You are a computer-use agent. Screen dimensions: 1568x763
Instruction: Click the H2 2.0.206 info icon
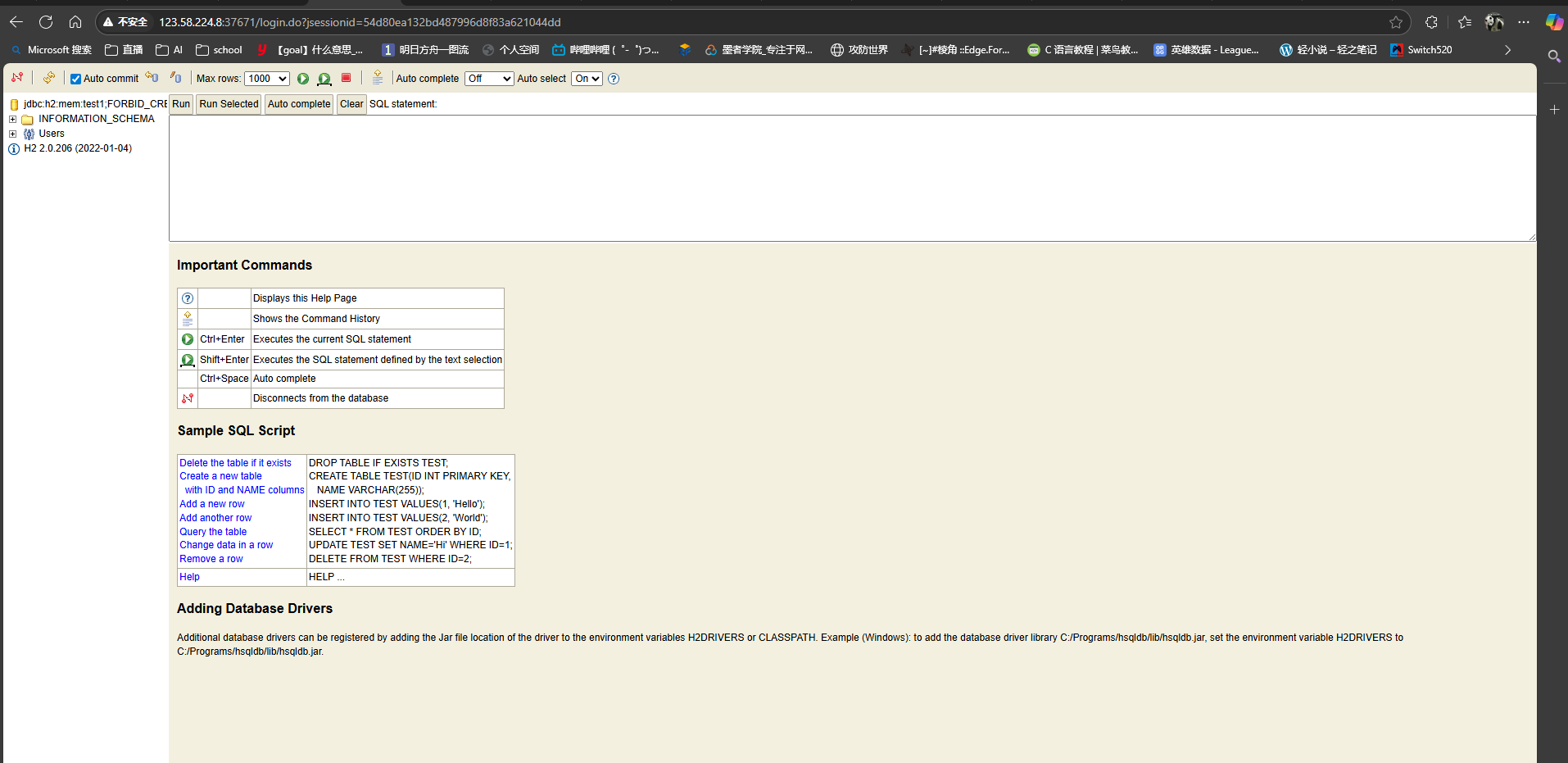[x=13, y=148]
